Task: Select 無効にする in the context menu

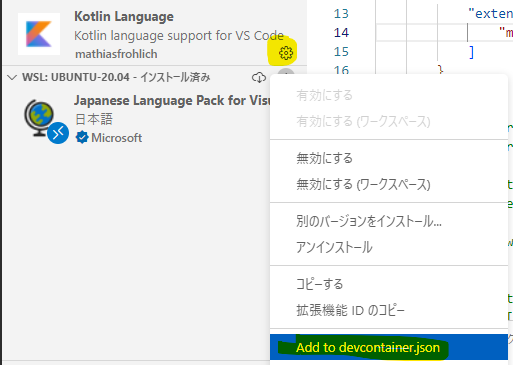Action: (389, 158)
